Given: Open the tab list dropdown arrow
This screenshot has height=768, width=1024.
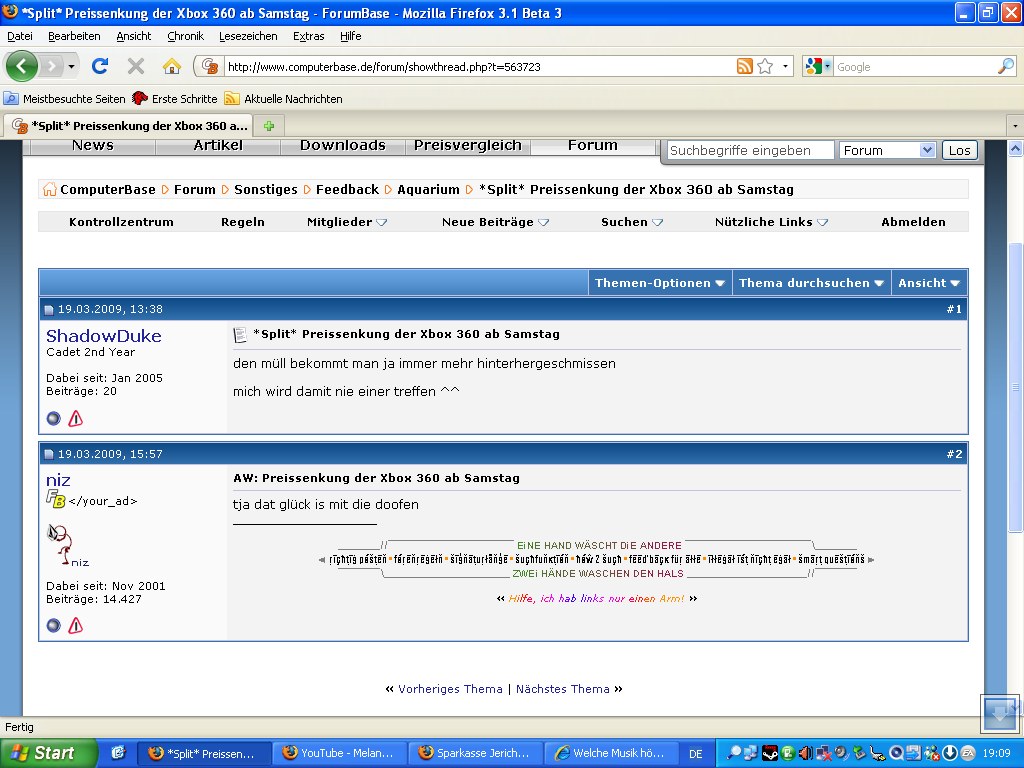Looking at the screenshot, I should 1015,125.
